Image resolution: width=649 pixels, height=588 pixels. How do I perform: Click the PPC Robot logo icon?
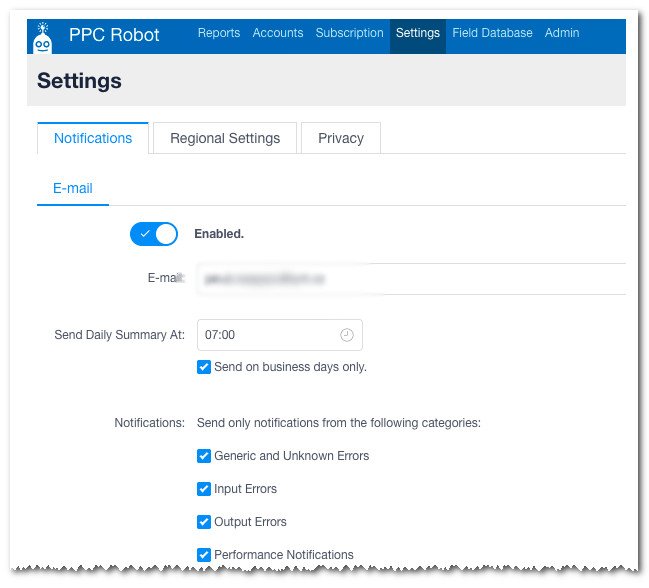(x=43, y=38)
